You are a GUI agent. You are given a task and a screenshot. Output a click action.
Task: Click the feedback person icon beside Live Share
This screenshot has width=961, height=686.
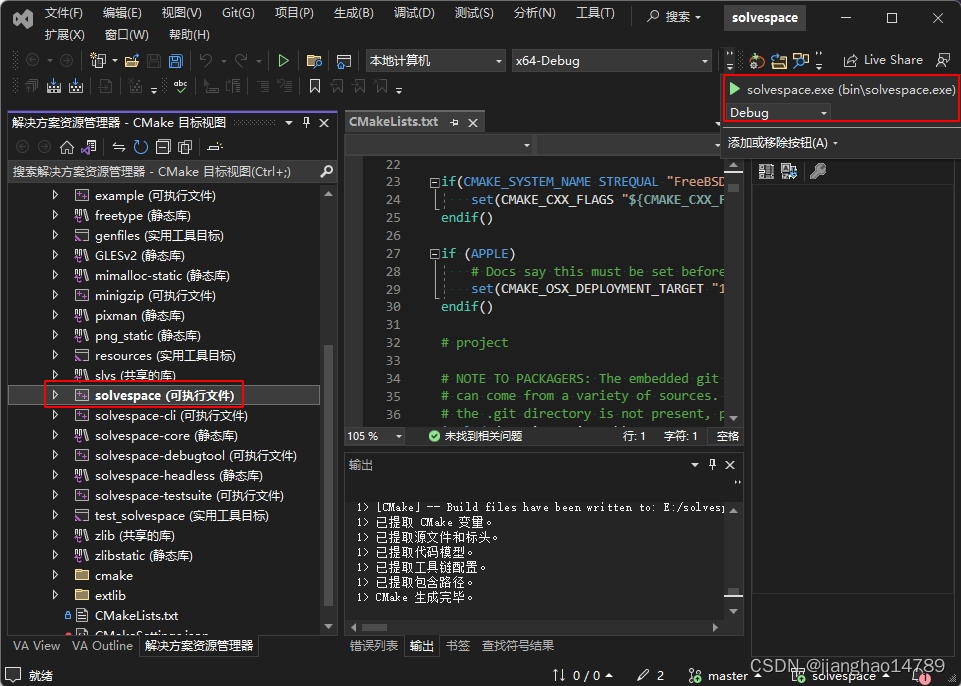[x=943, y=60]
